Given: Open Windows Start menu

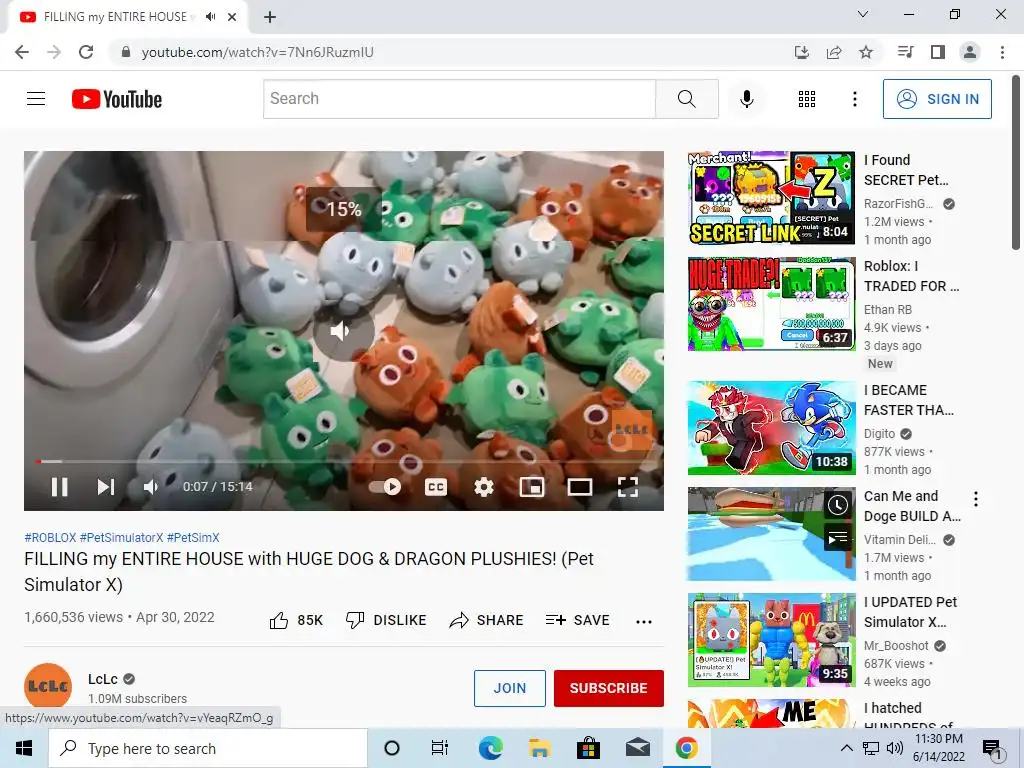Looking at the screenshot, I should (x=24, y=748).
